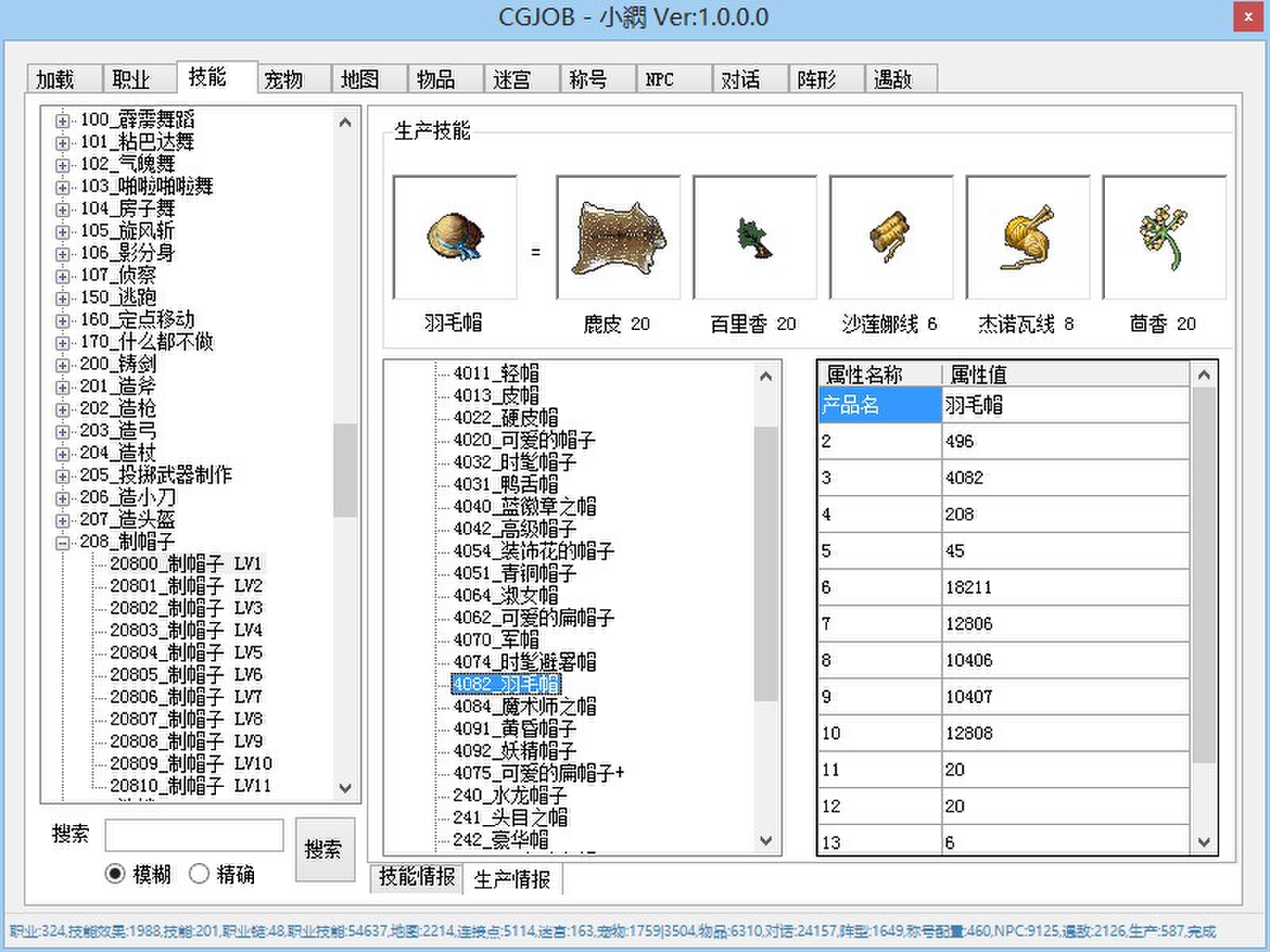The width and height of the screenshot is (1270, 952).
Task: Click the fennel flower material icon
Action: 1164,237
